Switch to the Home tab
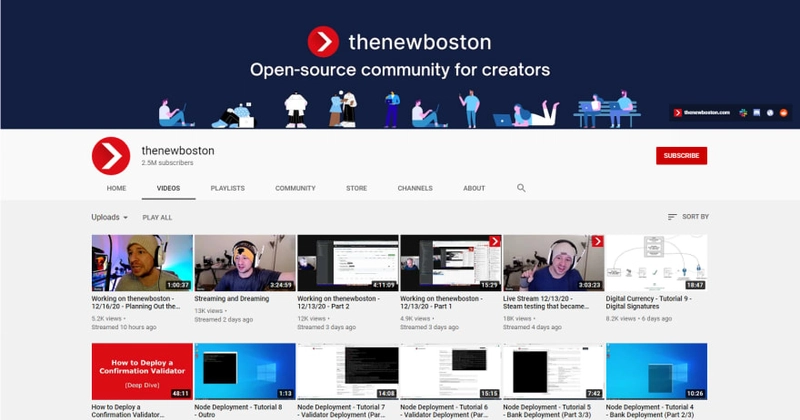The image size is (800, 420). click(116, 188)
